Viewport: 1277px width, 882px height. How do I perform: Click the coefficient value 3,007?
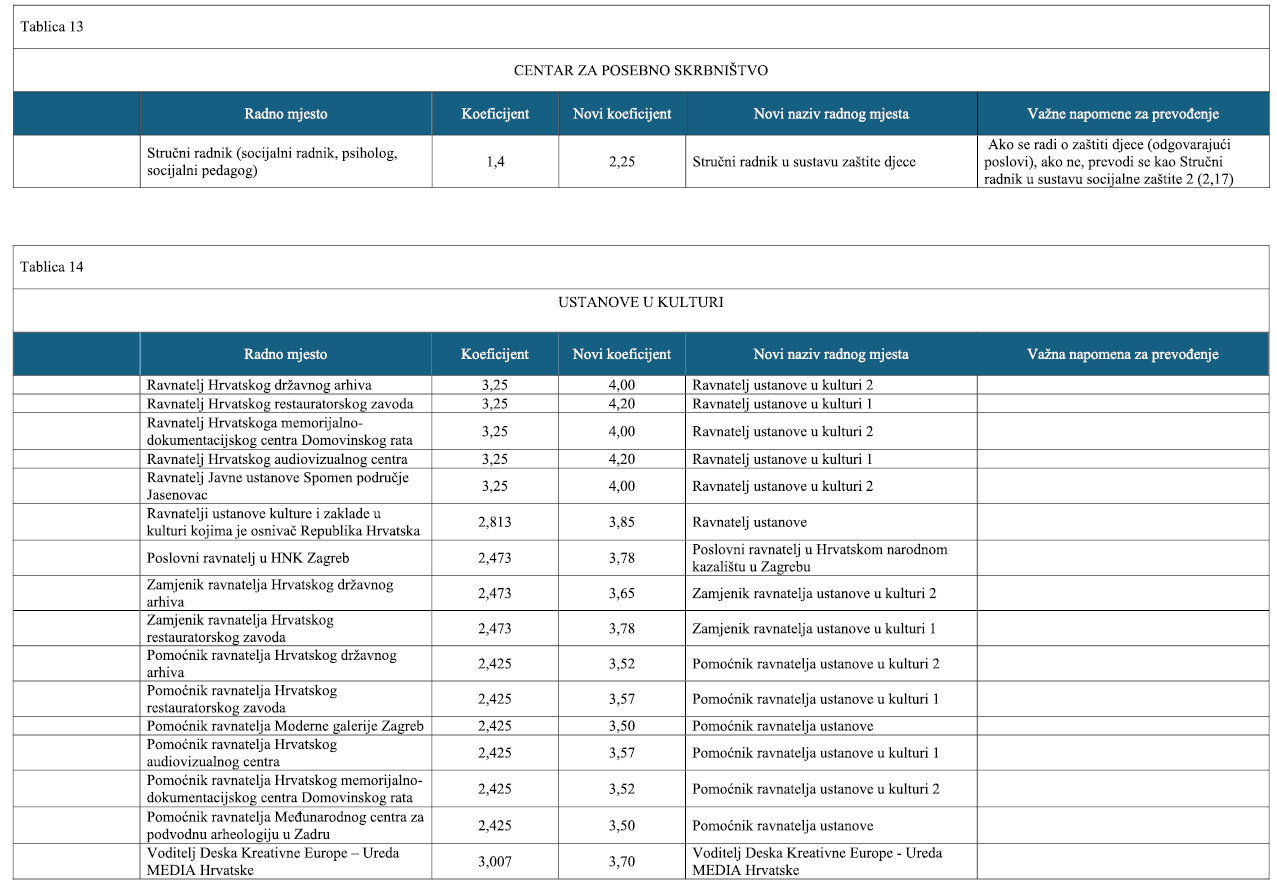tap(495, 862)
